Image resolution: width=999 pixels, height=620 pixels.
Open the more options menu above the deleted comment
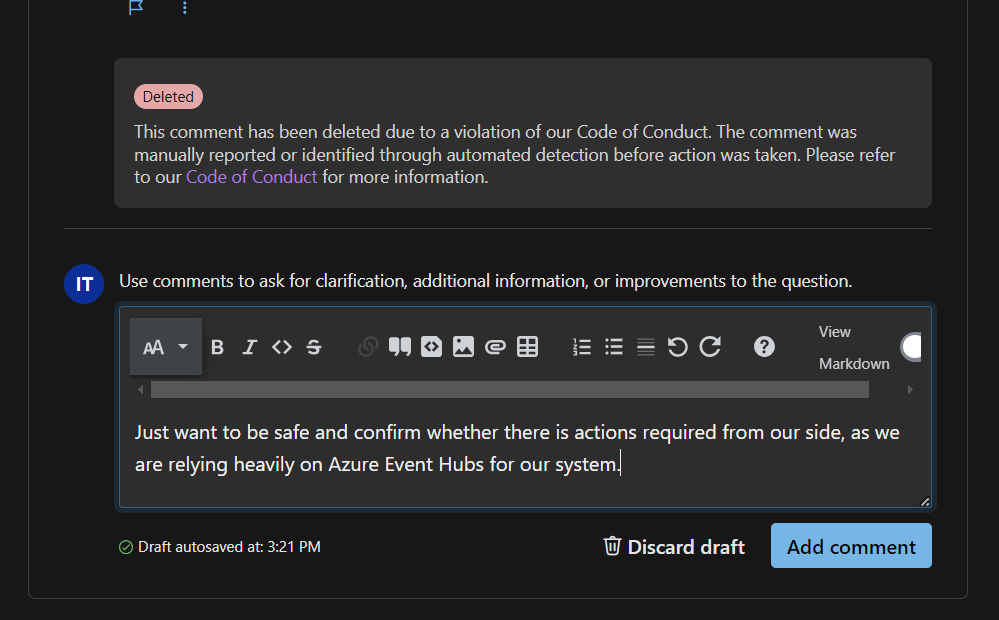pyautogui.click(x=185, y=8)
